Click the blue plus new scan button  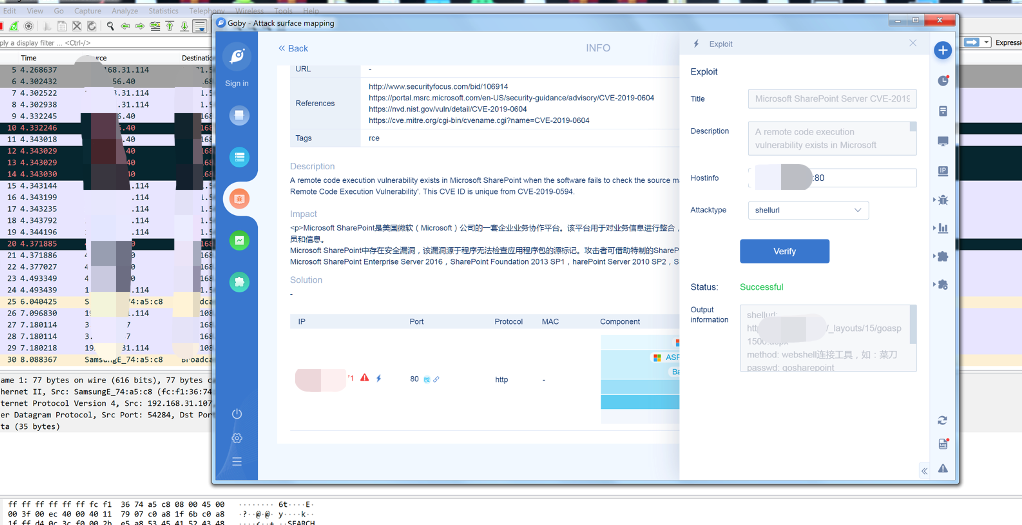tap(942, 50)
